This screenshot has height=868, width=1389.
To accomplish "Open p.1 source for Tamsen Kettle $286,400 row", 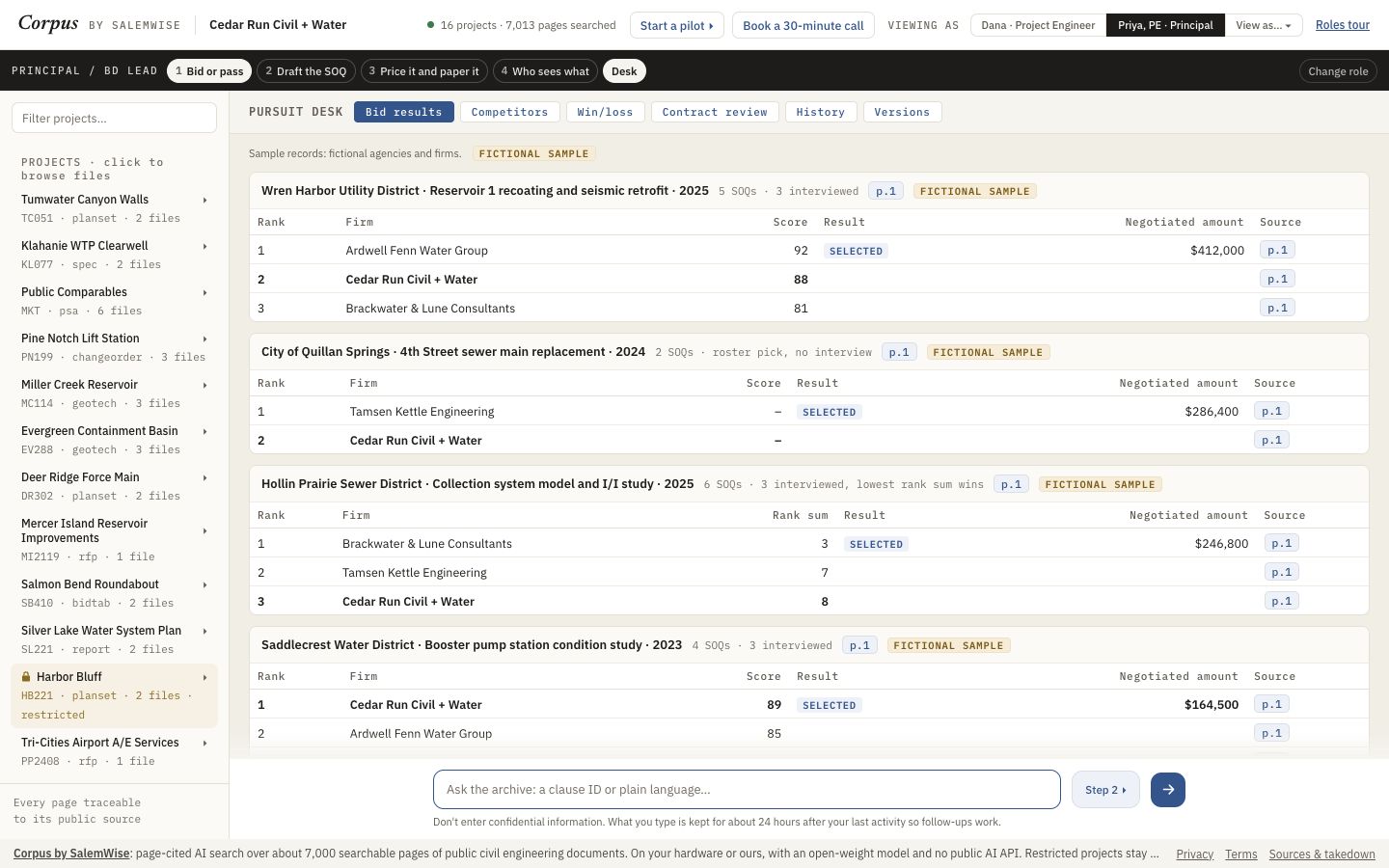I will click(x=1271, y=411).
